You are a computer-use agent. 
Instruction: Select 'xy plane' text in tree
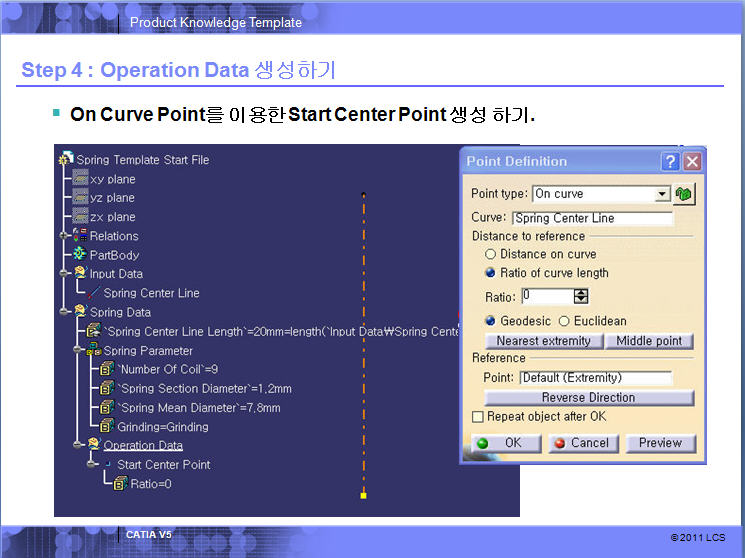pyautogui.click(x=113, y=179)
